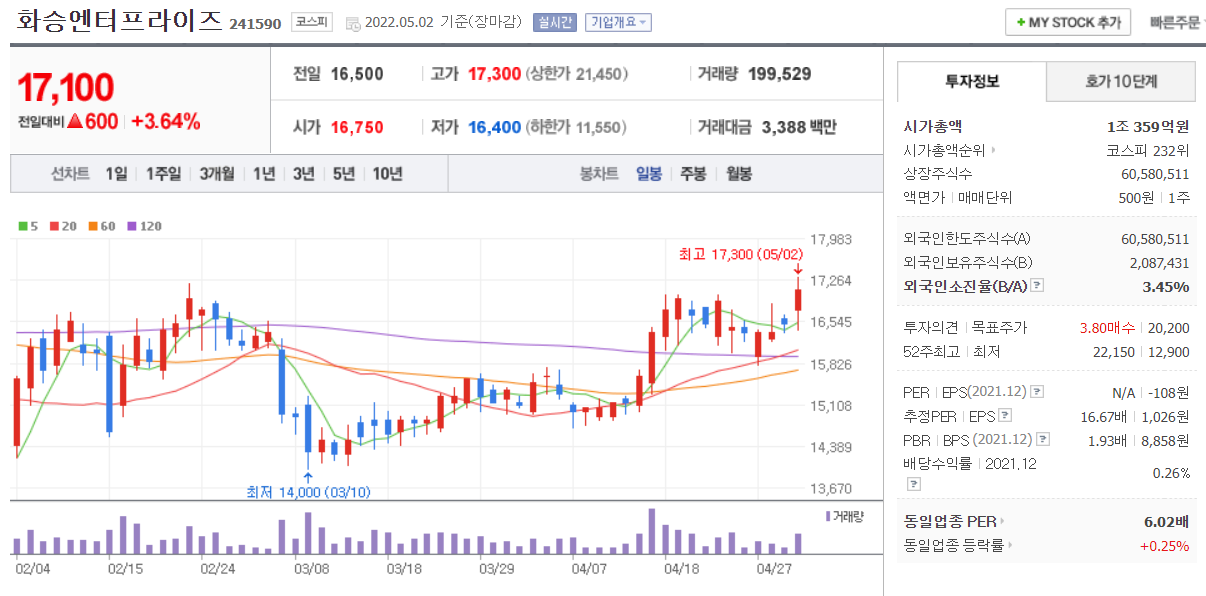Click the help icon beside 추정PER EPS
1206x596 pixels.
1005,416
